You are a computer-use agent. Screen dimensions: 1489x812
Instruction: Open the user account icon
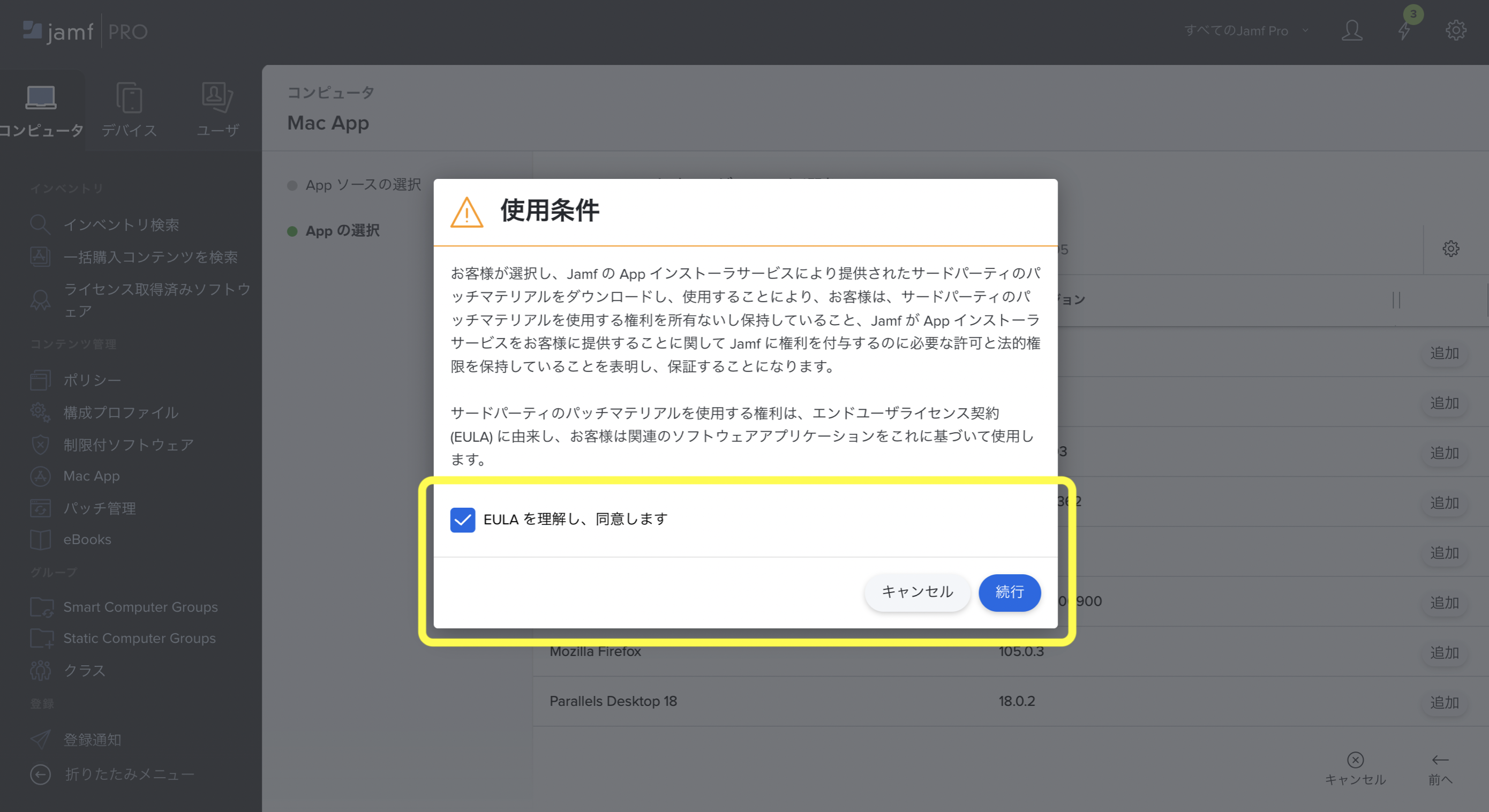(1352, 32)
